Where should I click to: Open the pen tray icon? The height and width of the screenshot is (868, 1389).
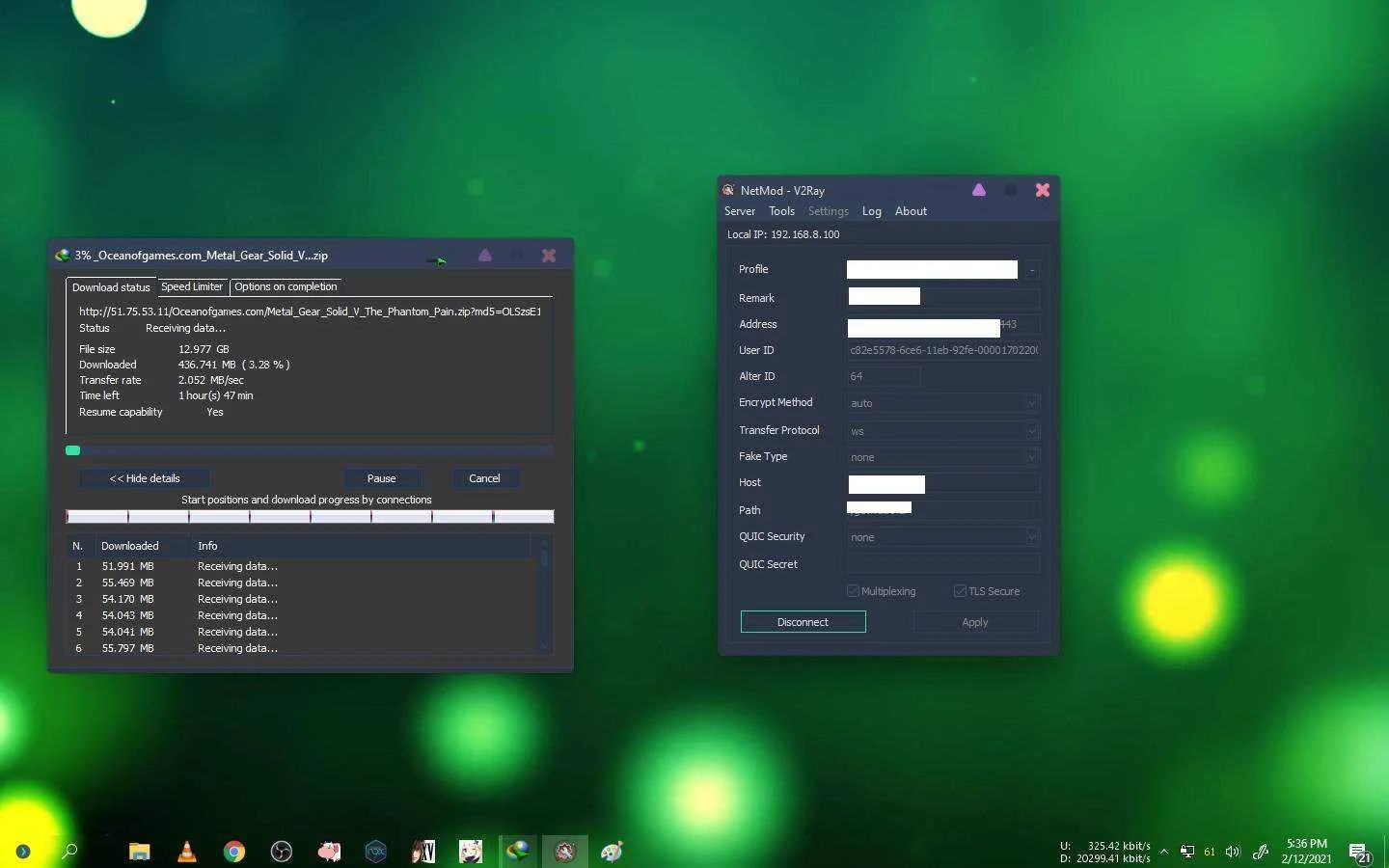[1260, 851]
